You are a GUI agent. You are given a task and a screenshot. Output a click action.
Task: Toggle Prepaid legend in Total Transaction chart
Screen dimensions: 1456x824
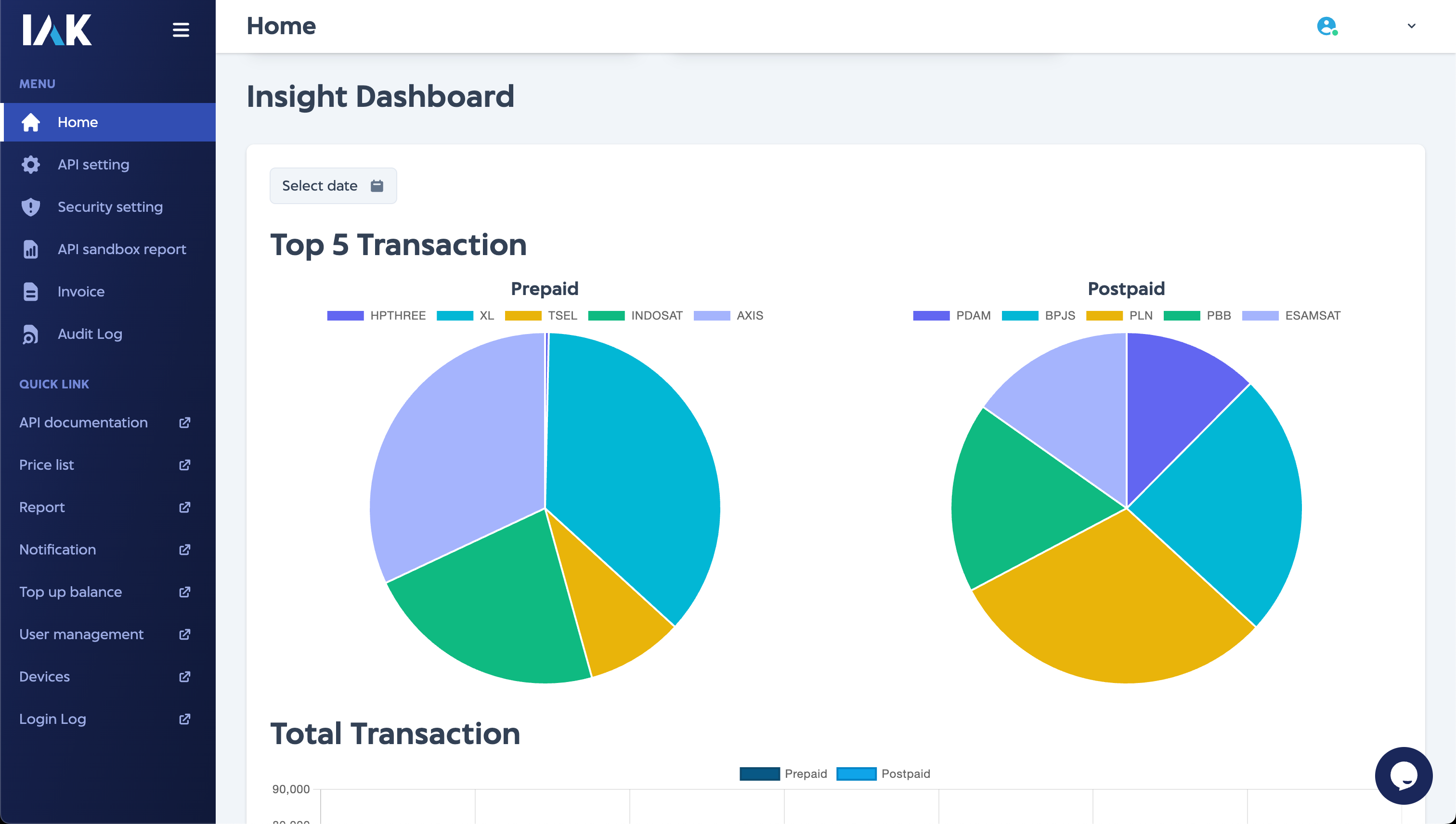click(783, 773)
